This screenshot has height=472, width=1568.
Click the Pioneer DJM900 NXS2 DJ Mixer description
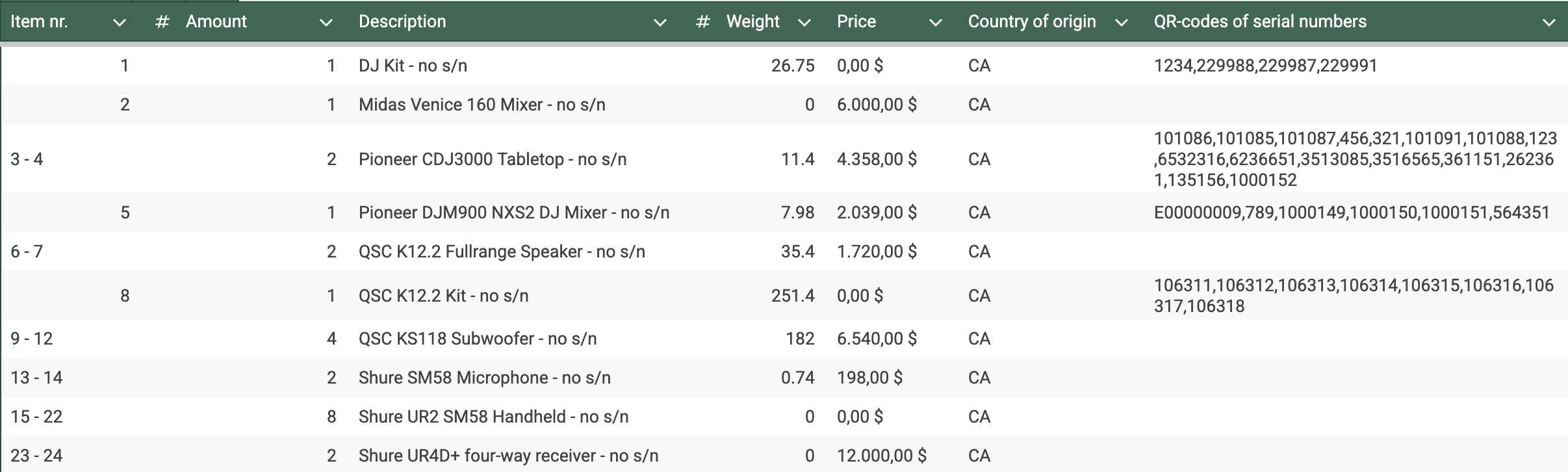coord(514,213)
